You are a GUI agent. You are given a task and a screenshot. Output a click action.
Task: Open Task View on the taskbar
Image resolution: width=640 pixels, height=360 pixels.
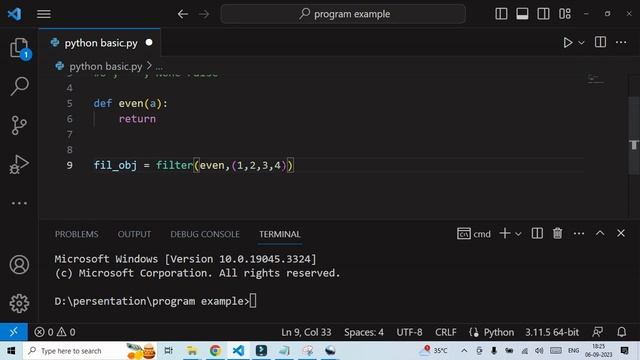(168, 351)
